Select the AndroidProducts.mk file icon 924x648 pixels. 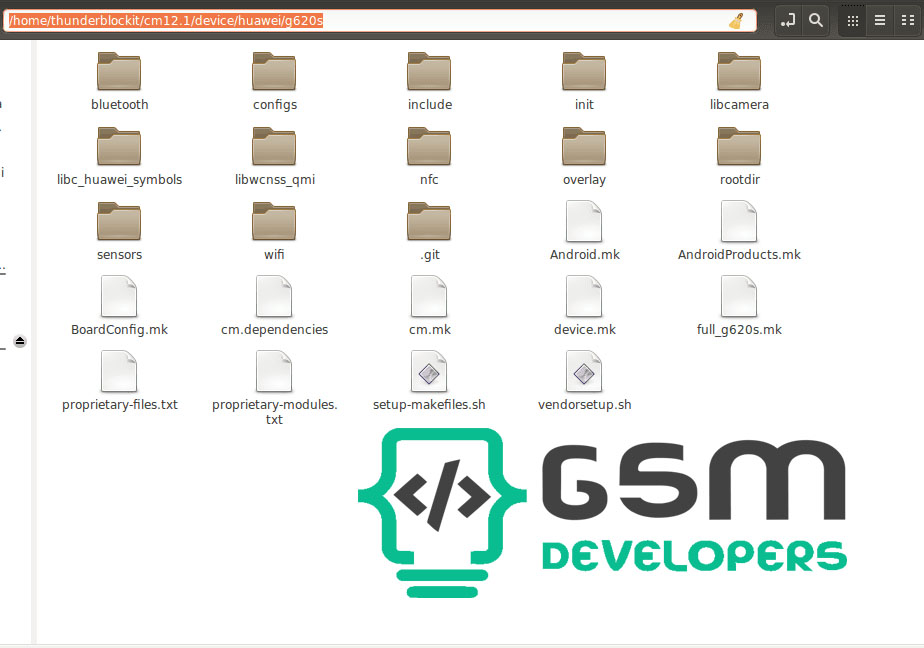739,221
